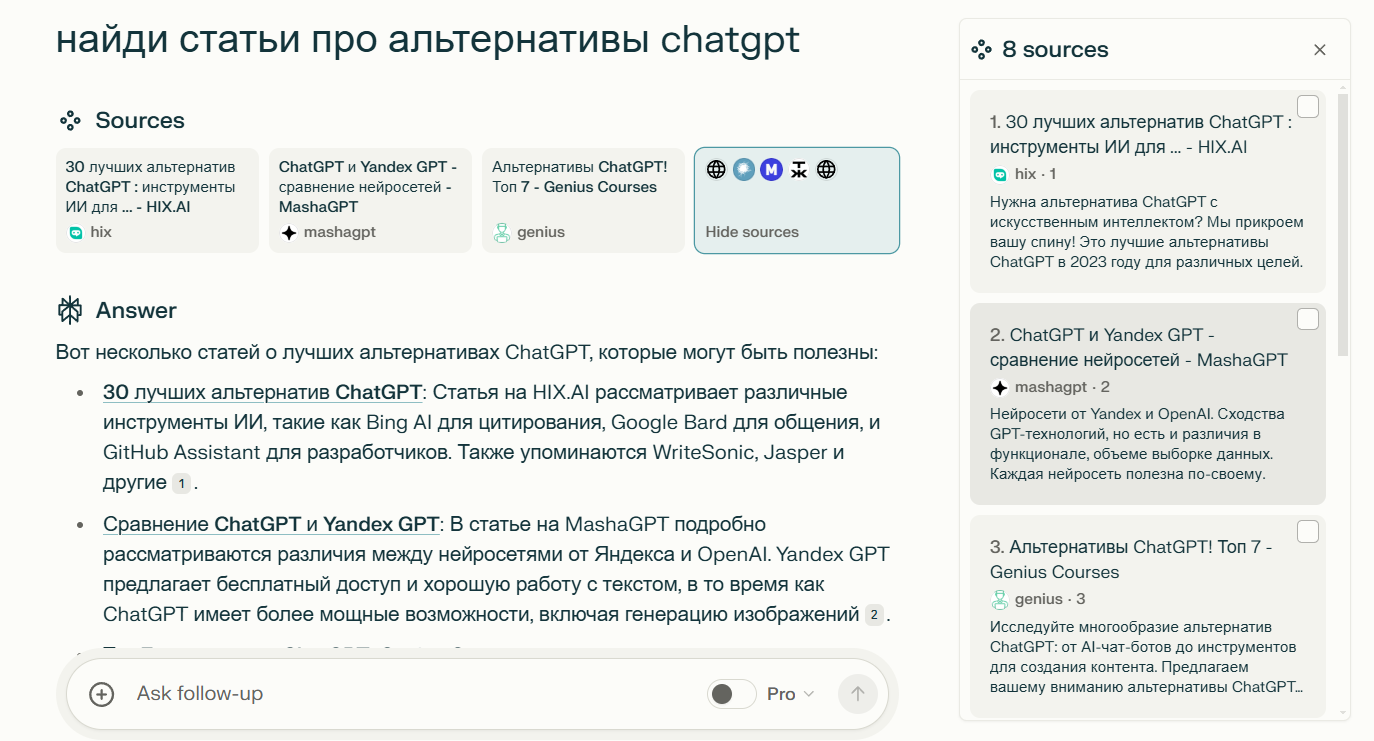
Task: Click the Genius Courses favicon on the third card
Action: coord(504,232)
